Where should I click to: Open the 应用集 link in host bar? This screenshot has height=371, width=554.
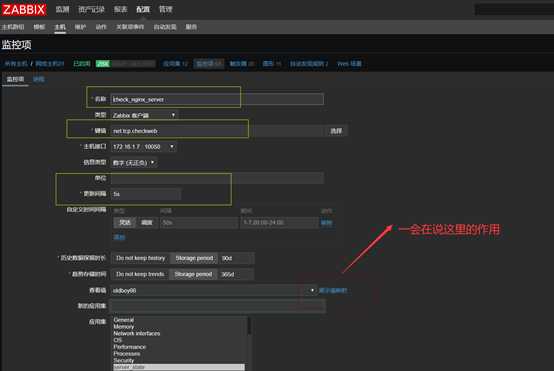(175, 64)
